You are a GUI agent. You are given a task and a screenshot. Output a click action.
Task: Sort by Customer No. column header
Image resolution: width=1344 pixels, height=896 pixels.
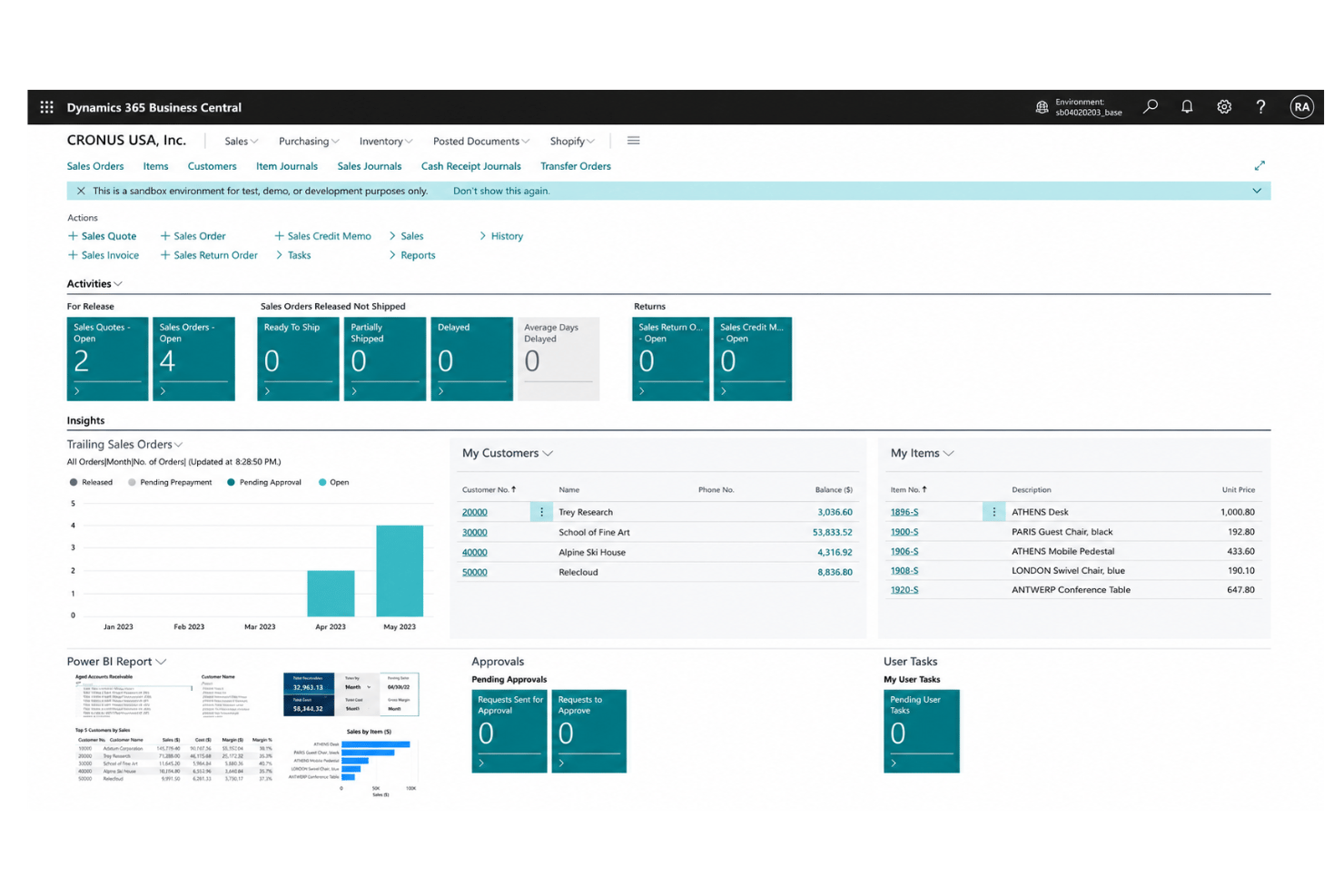click(x=489, y=489)
